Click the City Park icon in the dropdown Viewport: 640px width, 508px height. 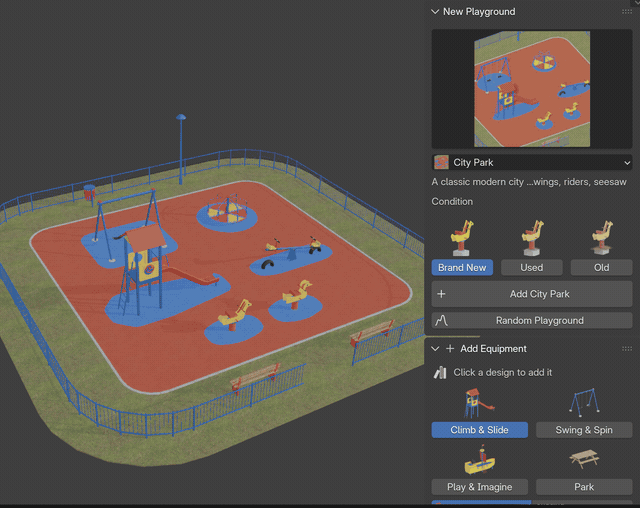(441, 162)
